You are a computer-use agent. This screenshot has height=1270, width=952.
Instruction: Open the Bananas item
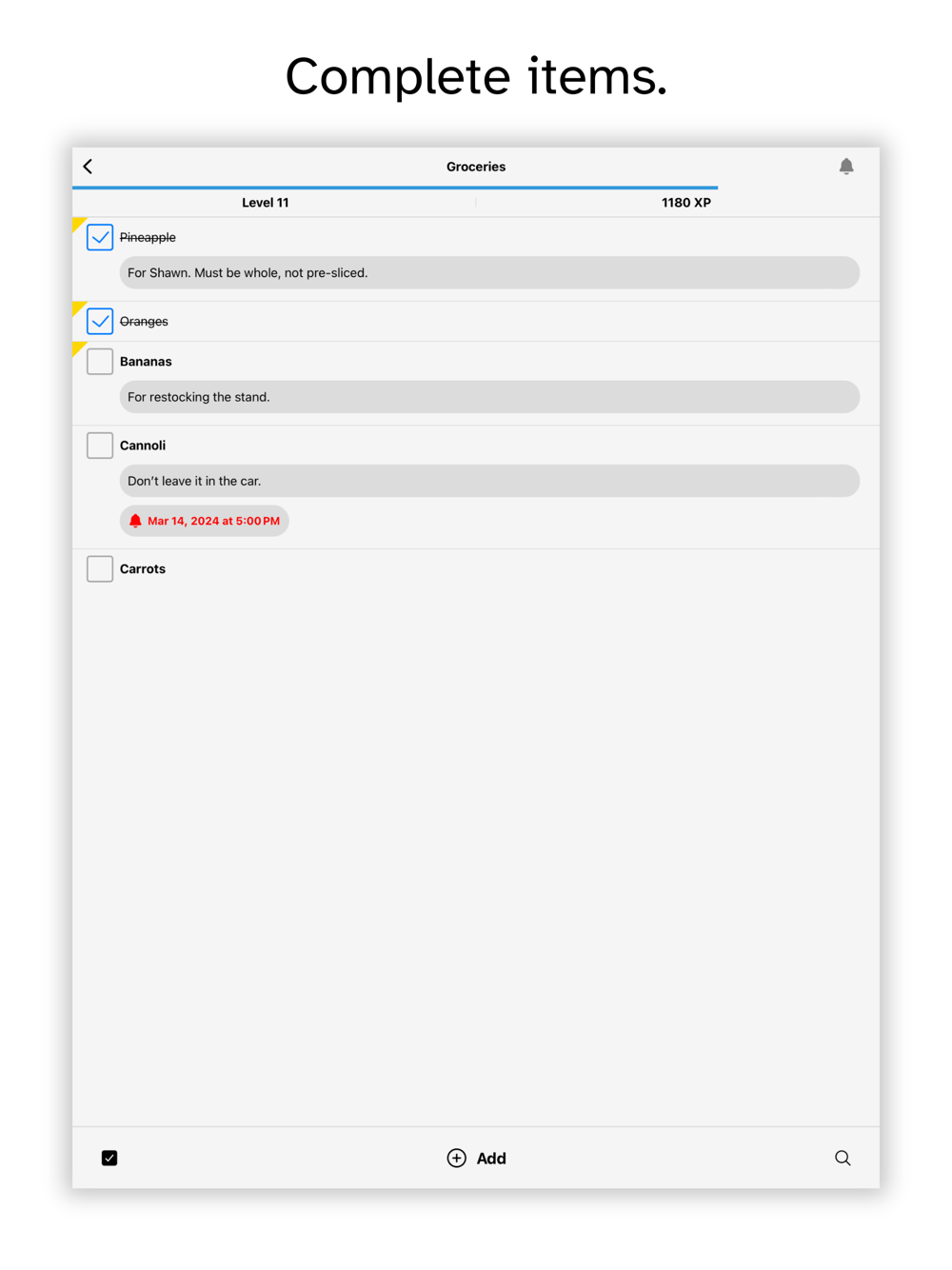pyautogui.click(x=146, y=361)
